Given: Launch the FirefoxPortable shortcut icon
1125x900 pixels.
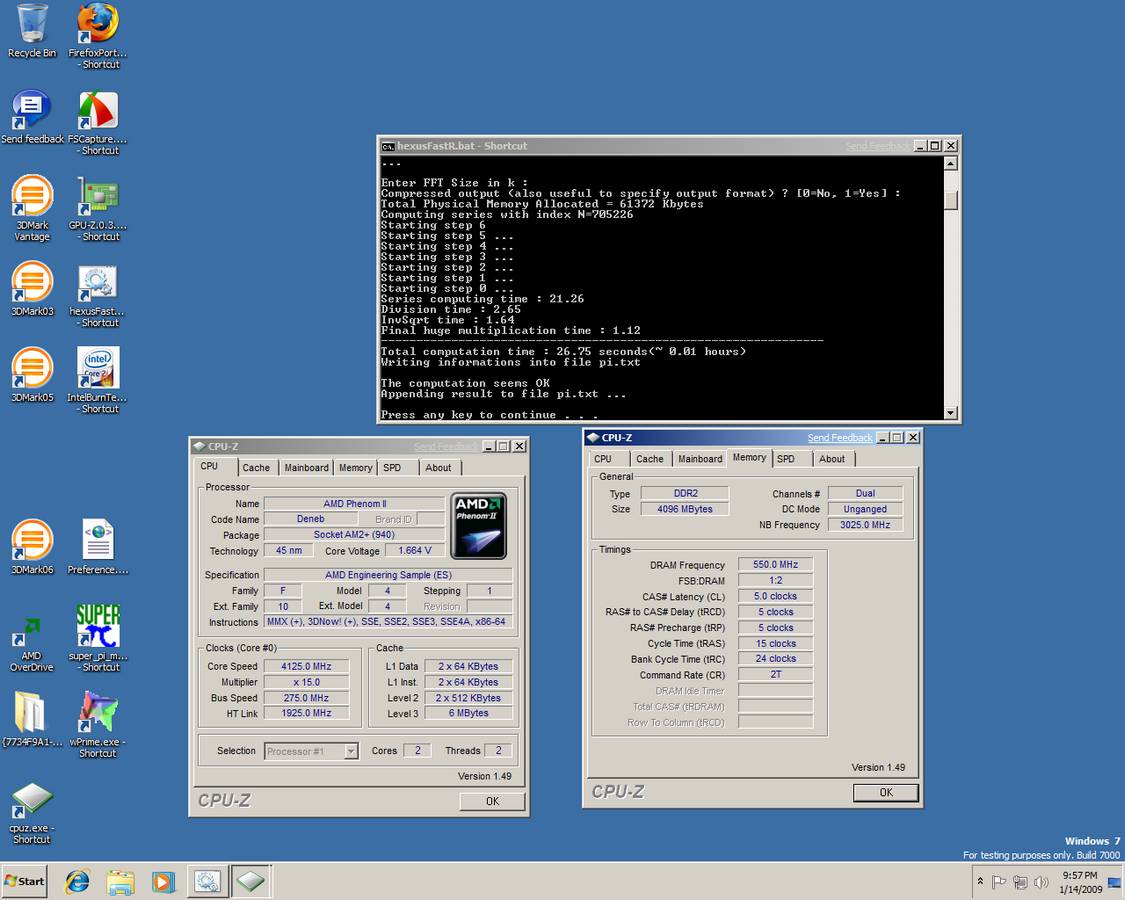Looking at the screenshot, I should [x=98, y=36].
